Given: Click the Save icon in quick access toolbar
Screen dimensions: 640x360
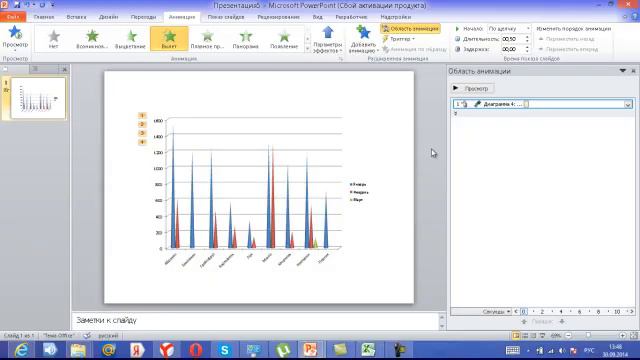Looking at the screenshot, I should (x=17, y=5).
